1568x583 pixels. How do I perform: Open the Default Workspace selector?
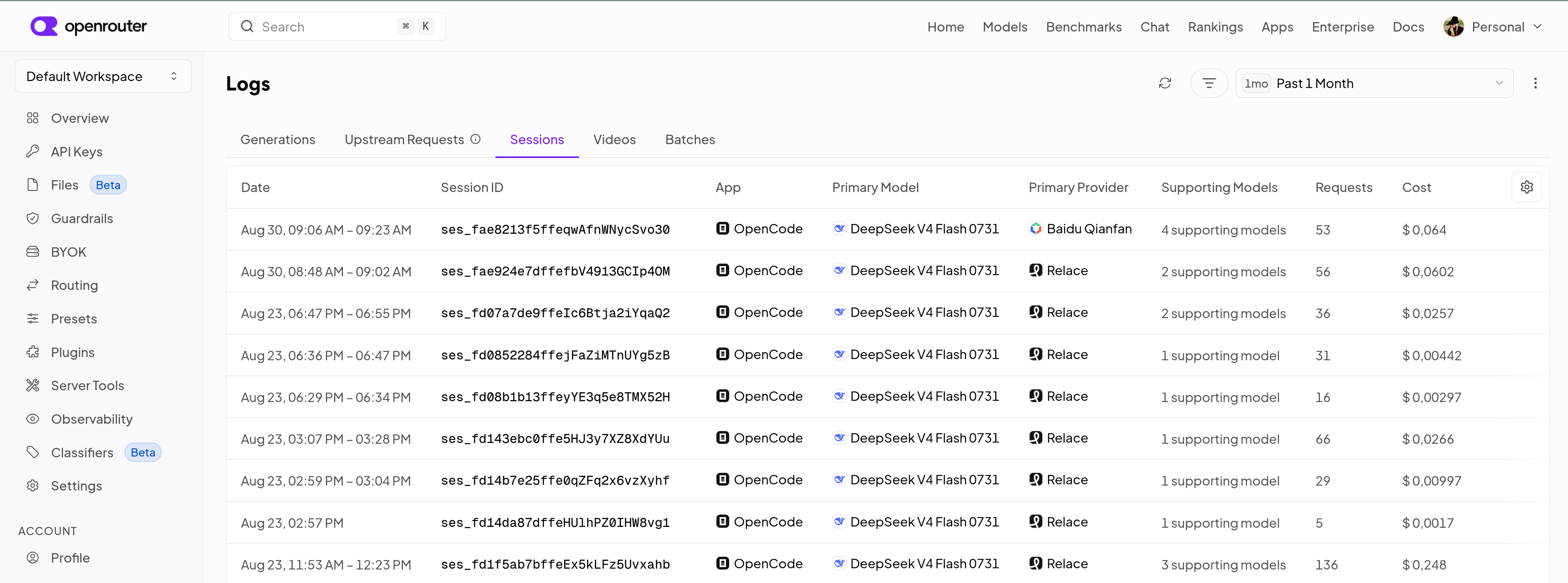click(x=103, y=76)
